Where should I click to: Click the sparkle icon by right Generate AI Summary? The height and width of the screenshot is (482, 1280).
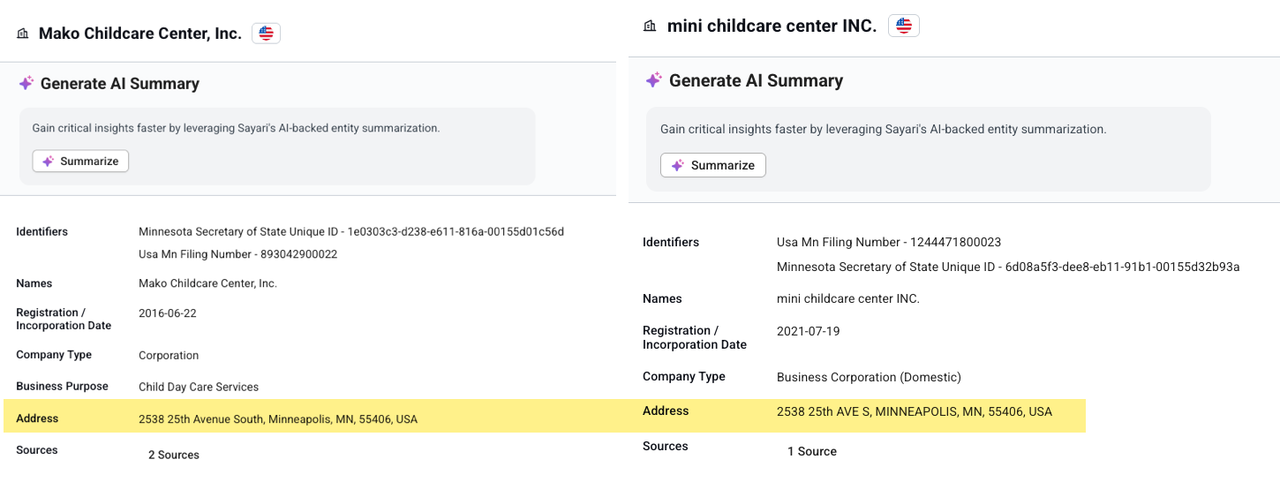click(x=654, y=80)
